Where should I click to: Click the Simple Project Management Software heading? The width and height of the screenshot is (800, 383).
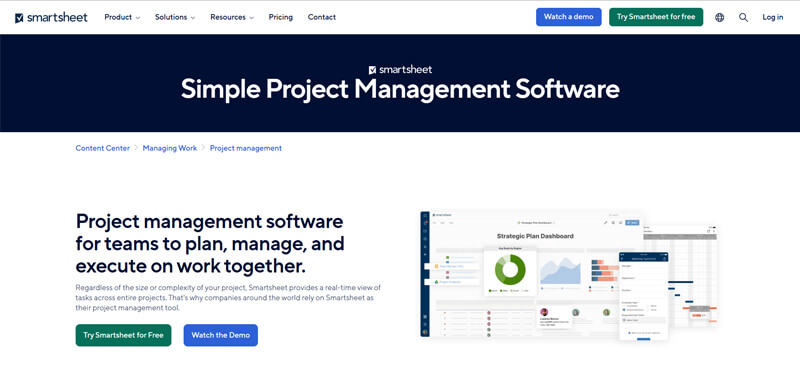400,89
